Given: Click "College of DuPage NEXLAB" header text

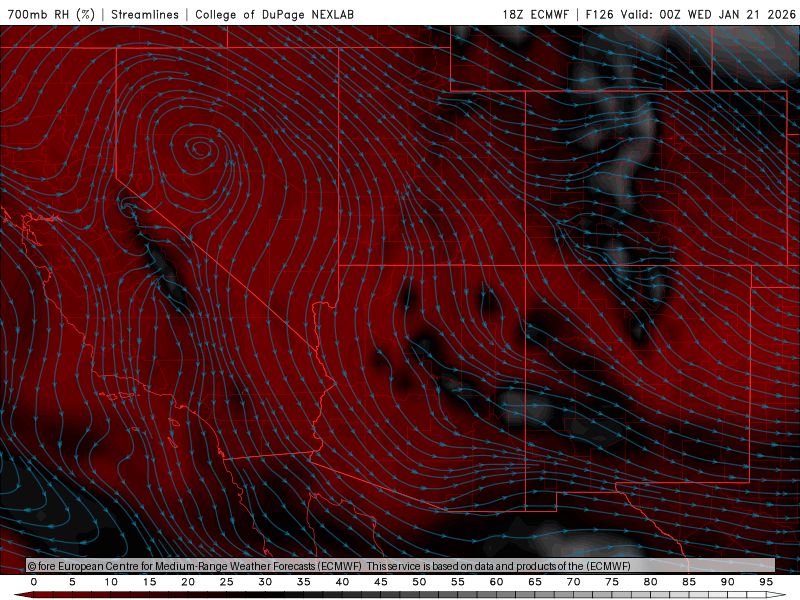Looking at the screenshot, I should [274, 14].
